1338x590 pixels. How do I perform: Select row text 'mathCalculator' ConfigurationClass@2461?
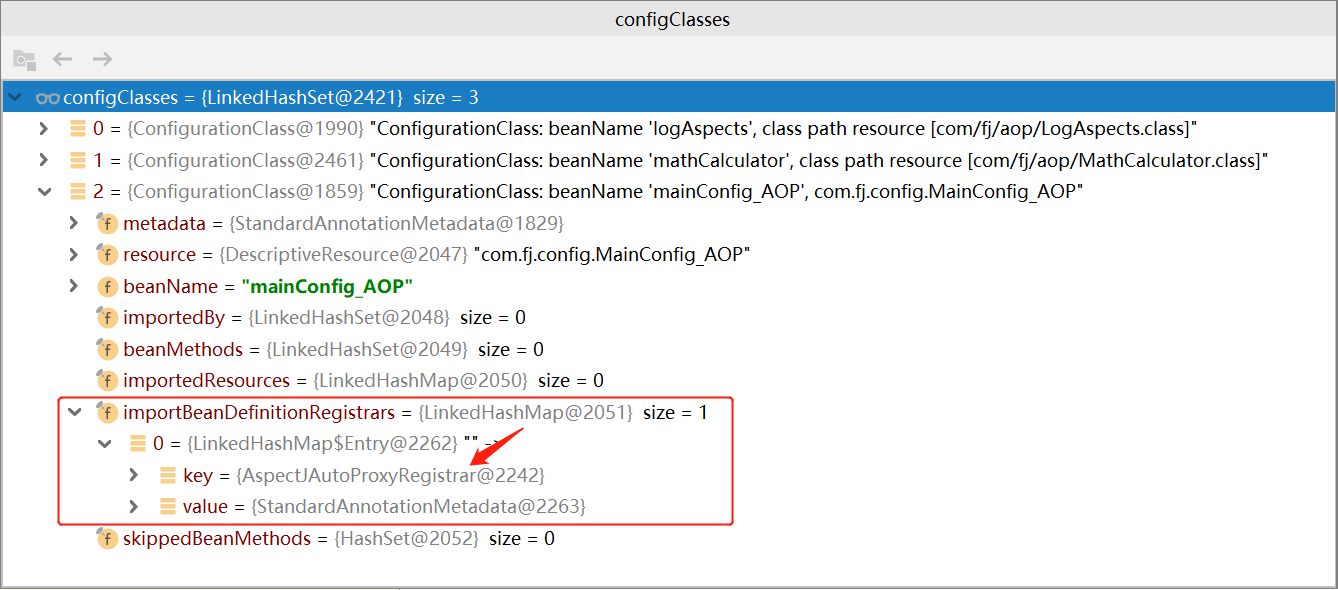click(680, 160)
